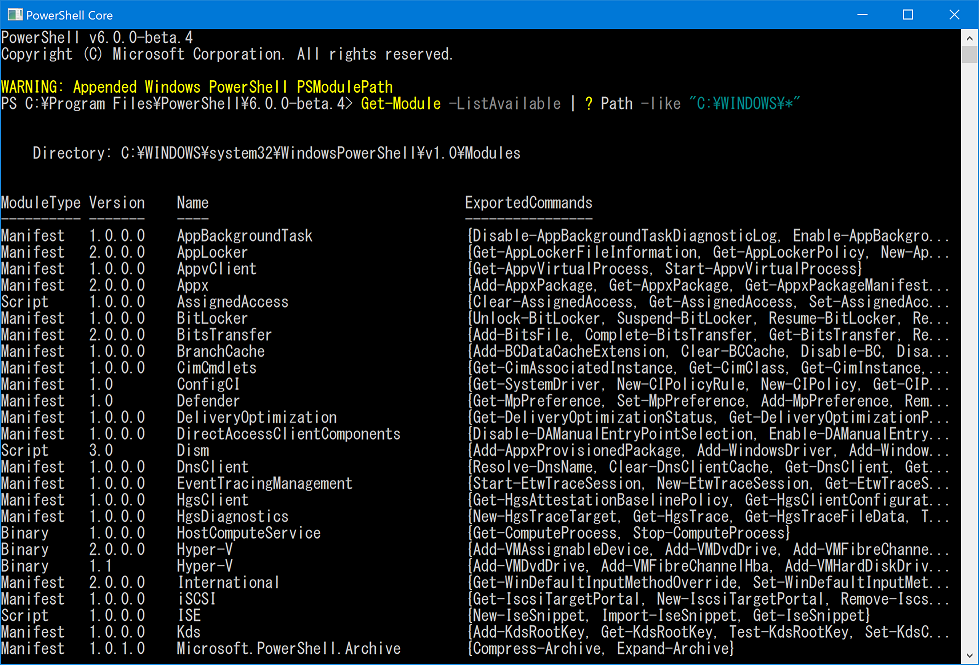Image resolution: width=979 pixels, height=665 pixels.
Task: Click the International module name
Action: pyautogui.click(x=228, y=583)
